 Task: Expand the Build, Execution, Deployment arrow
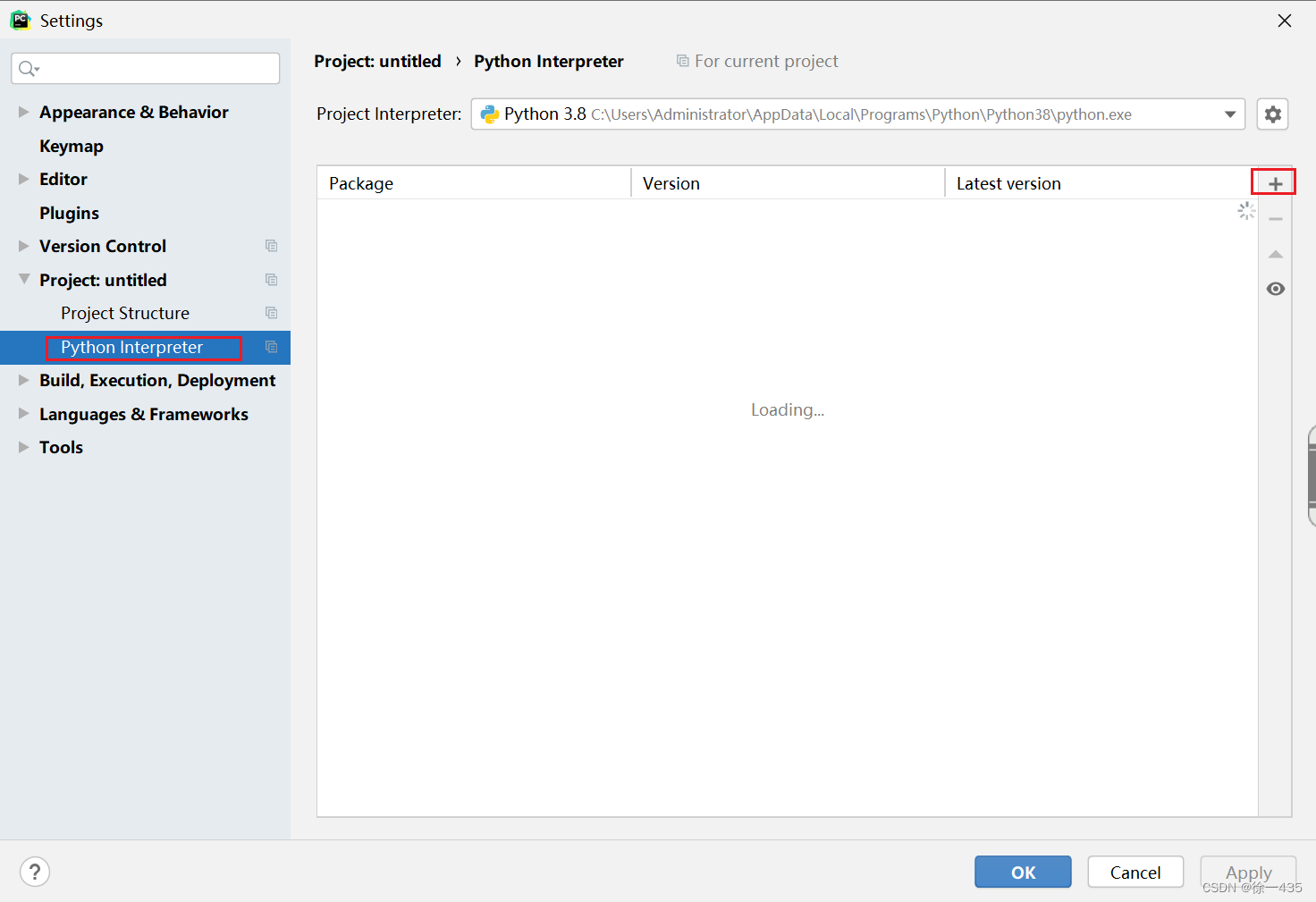coord(23,380)
